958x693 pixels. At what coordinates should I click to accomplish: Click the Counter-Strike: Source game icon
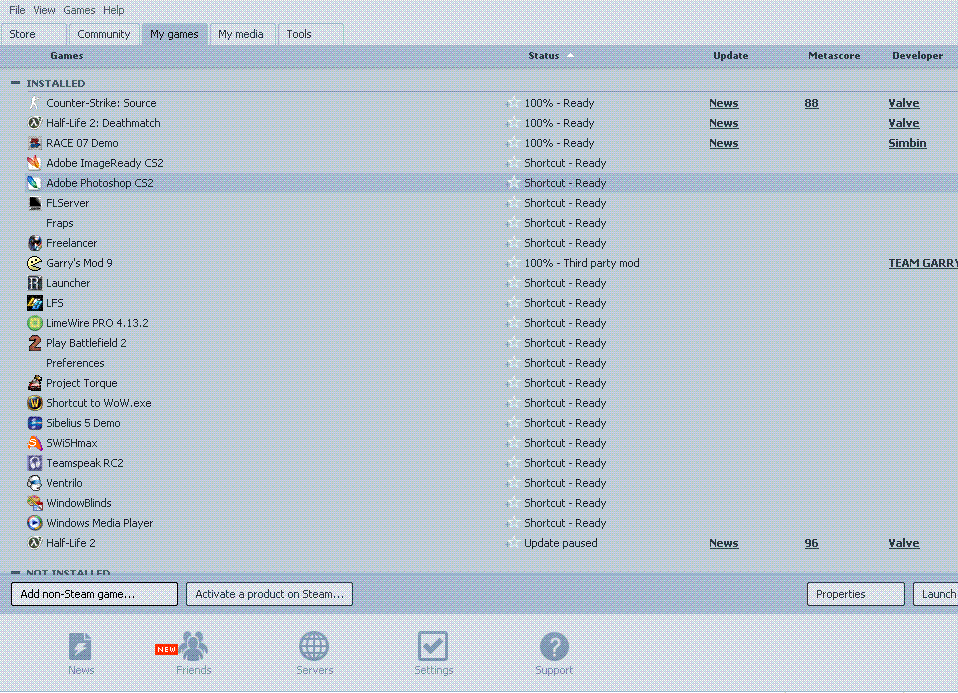(35, 103)
